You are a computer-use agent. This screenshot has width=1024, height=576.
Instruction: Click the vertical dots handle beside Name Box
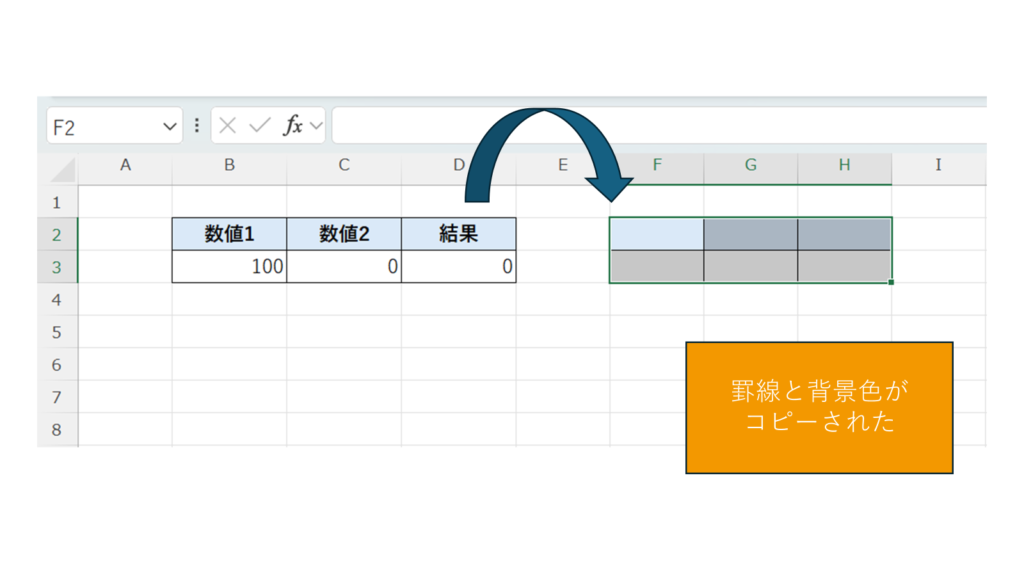coord(197,126)
